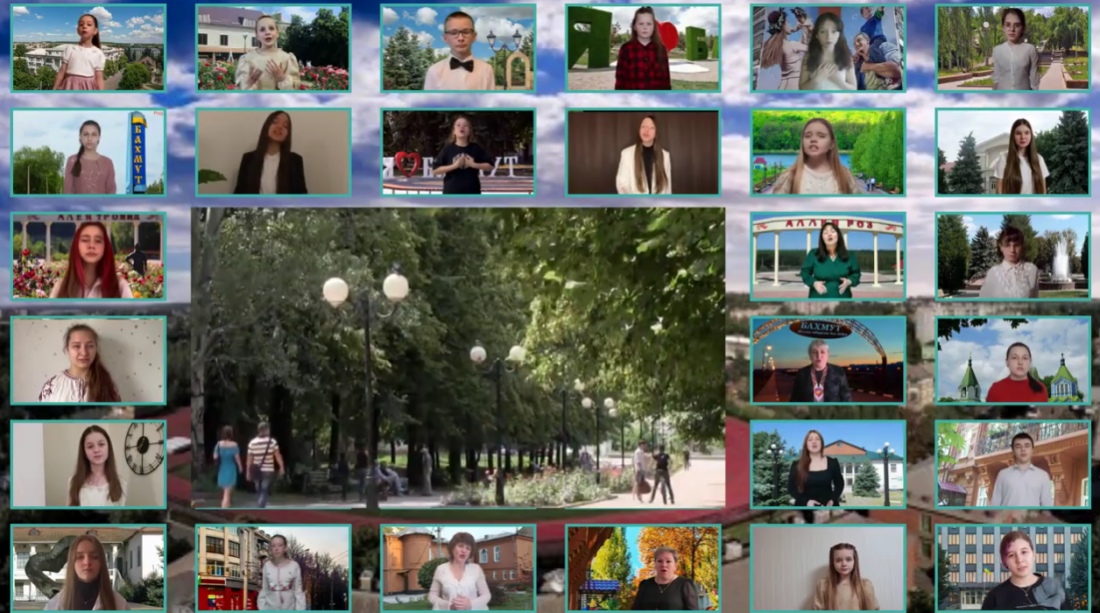Select the girl in white jacket, dark curtain tile
The height and width of the screenshot is (613, 1100).
pos(643,152)
